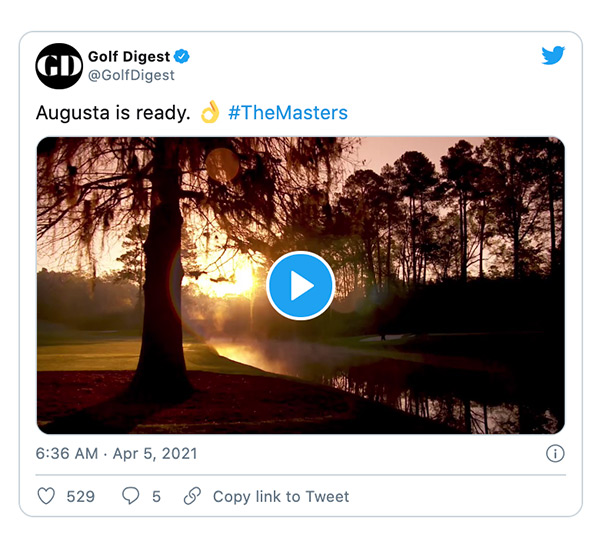Click the Golf Digest GD profile avatar

tap(59, 66)
